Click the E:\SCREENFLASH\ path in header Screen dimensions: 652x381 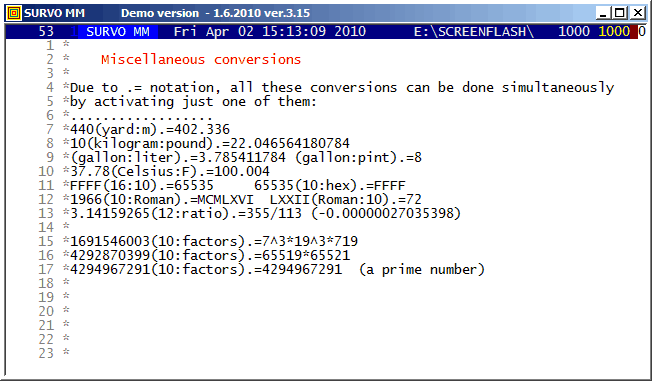point(474,32)
